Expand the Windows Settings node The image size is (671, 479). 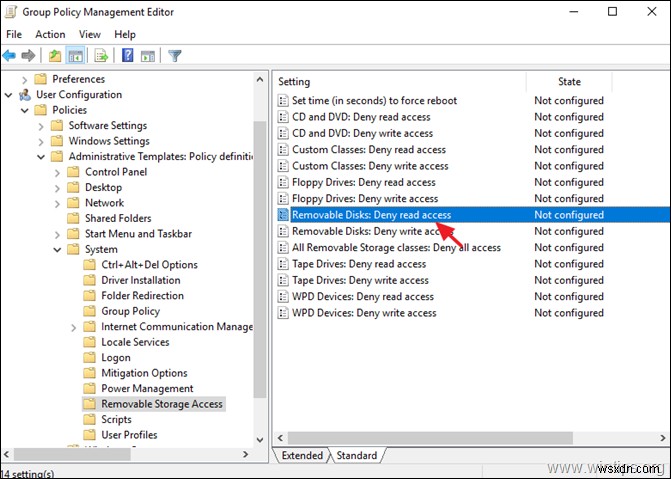tap(41, 142)
